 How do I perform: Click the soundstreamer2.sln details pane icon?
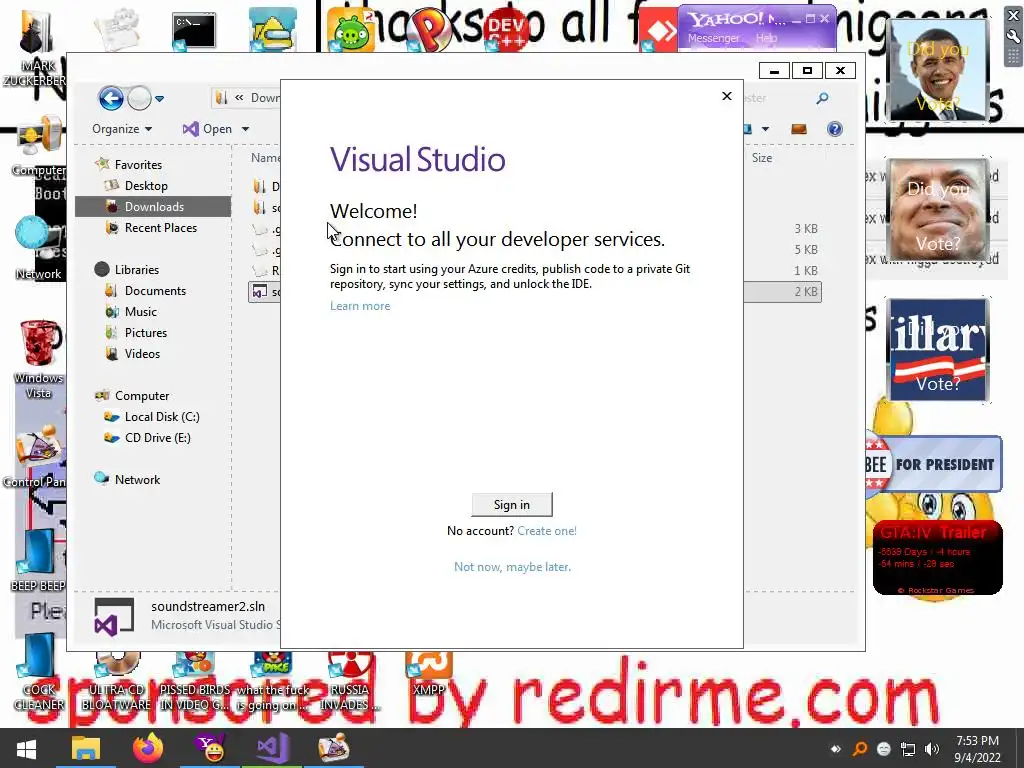(114, 616)
